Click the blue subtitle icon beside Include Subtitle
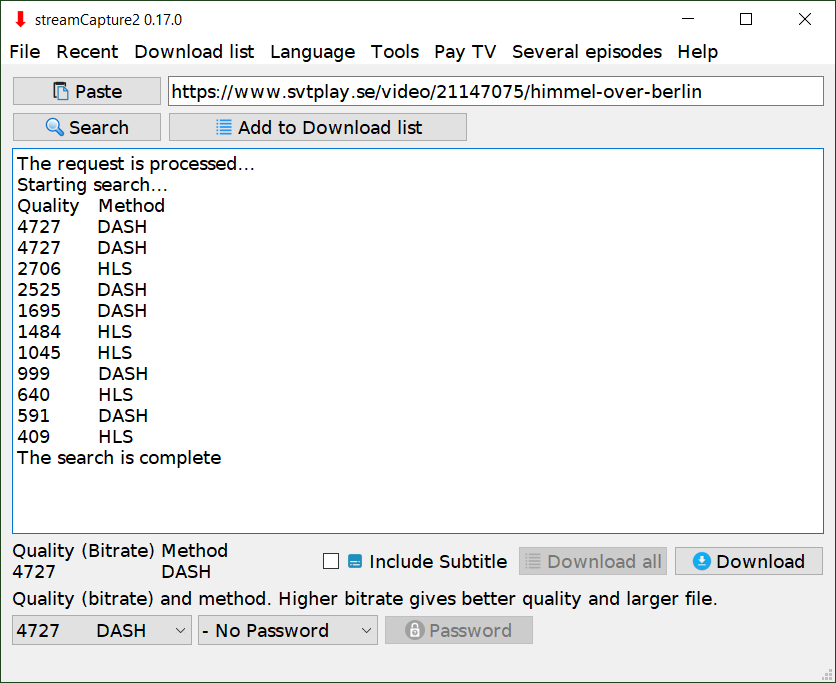Image resolution: width=836 pixels, height=683 pixels. point(355,561)
